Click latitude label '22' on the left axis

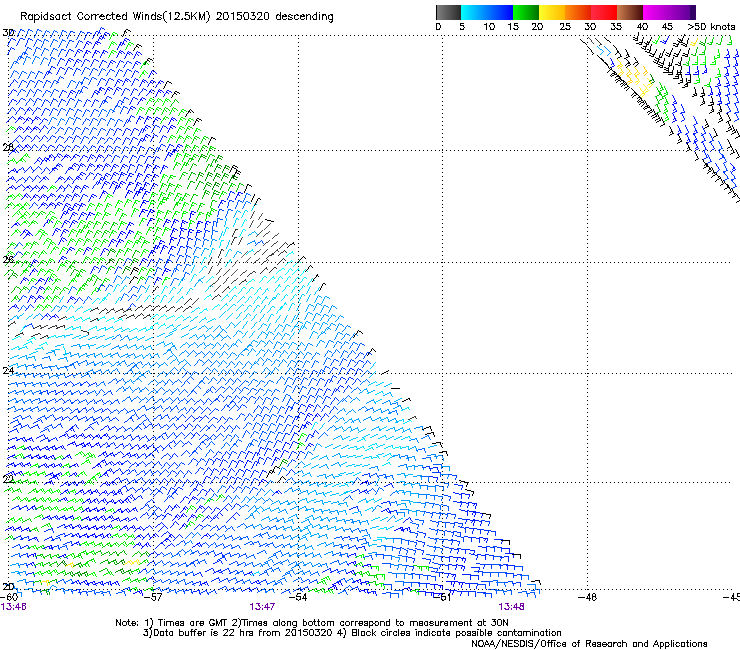tap(8, 479)
